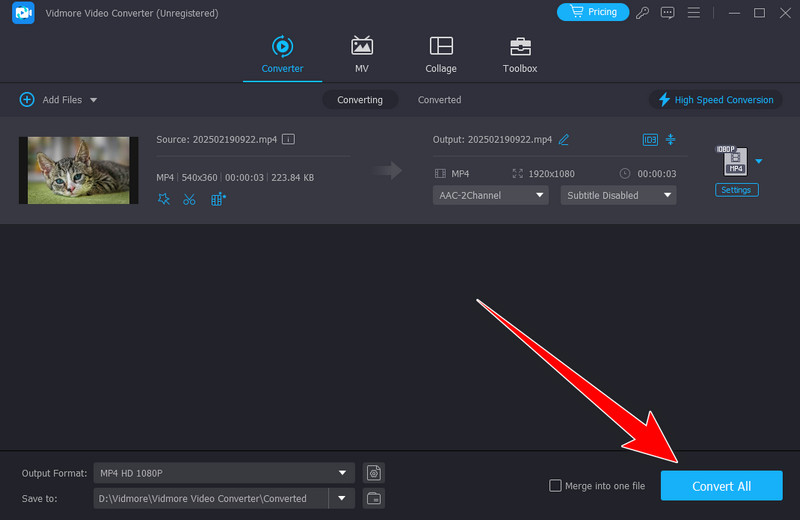Viewport: 800px width, 520px height.
Task: Open the Collage tab
Action: [x=440, y=55]
